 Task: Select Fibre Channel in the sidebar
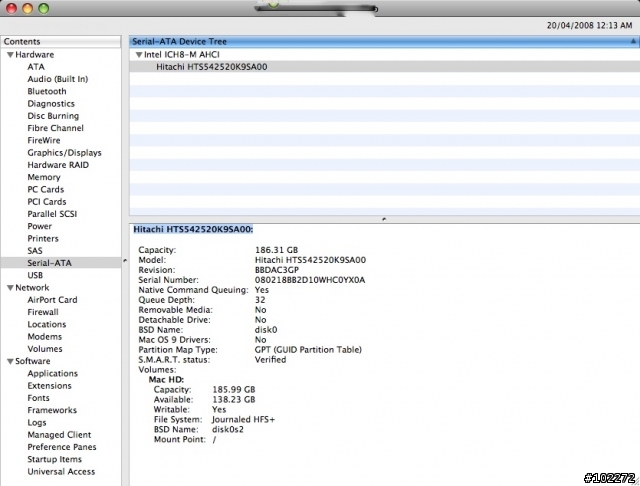(56, 128)
